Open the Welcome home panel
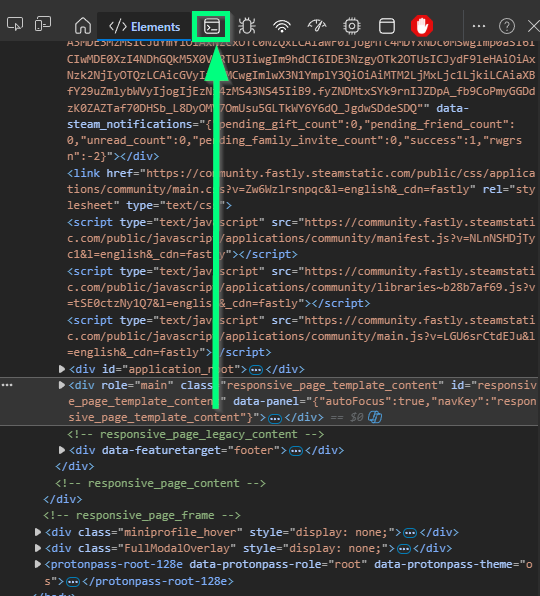The image size is (540, 596). point(83,26)
